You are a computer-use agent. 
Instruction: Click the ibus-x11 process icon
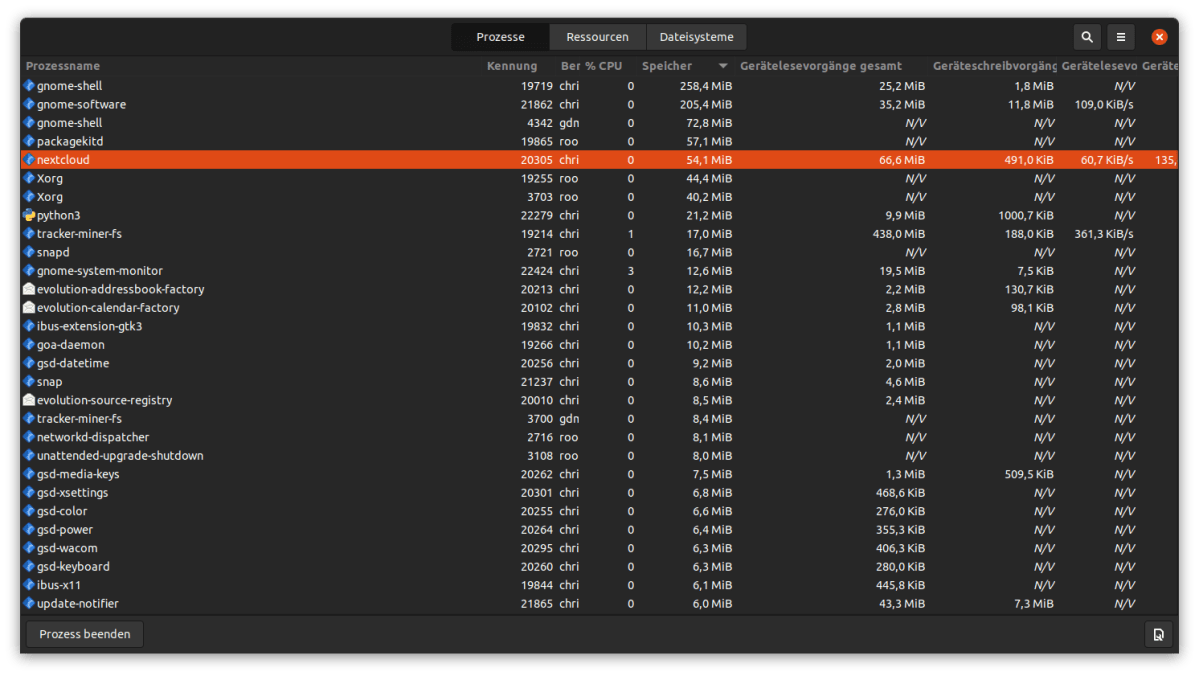click(29, 585)
